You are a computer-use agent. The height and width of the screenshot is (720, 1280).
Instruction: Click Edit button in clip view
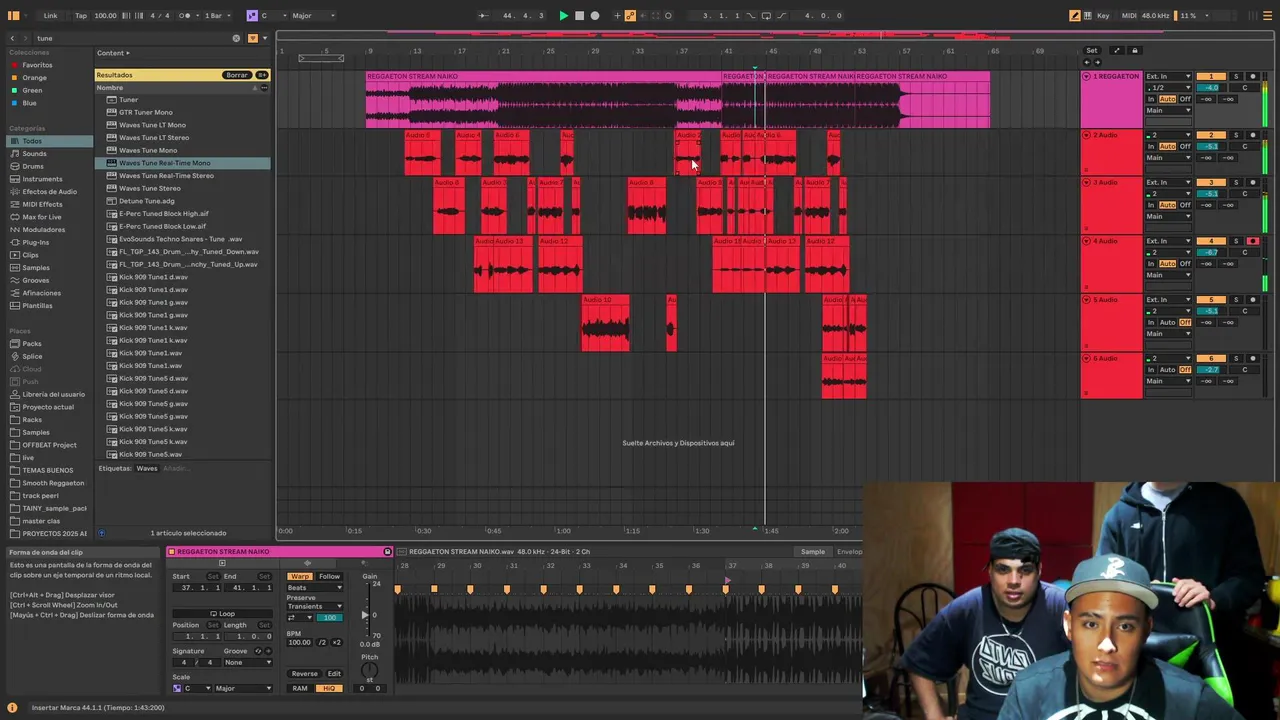(334, 673)
